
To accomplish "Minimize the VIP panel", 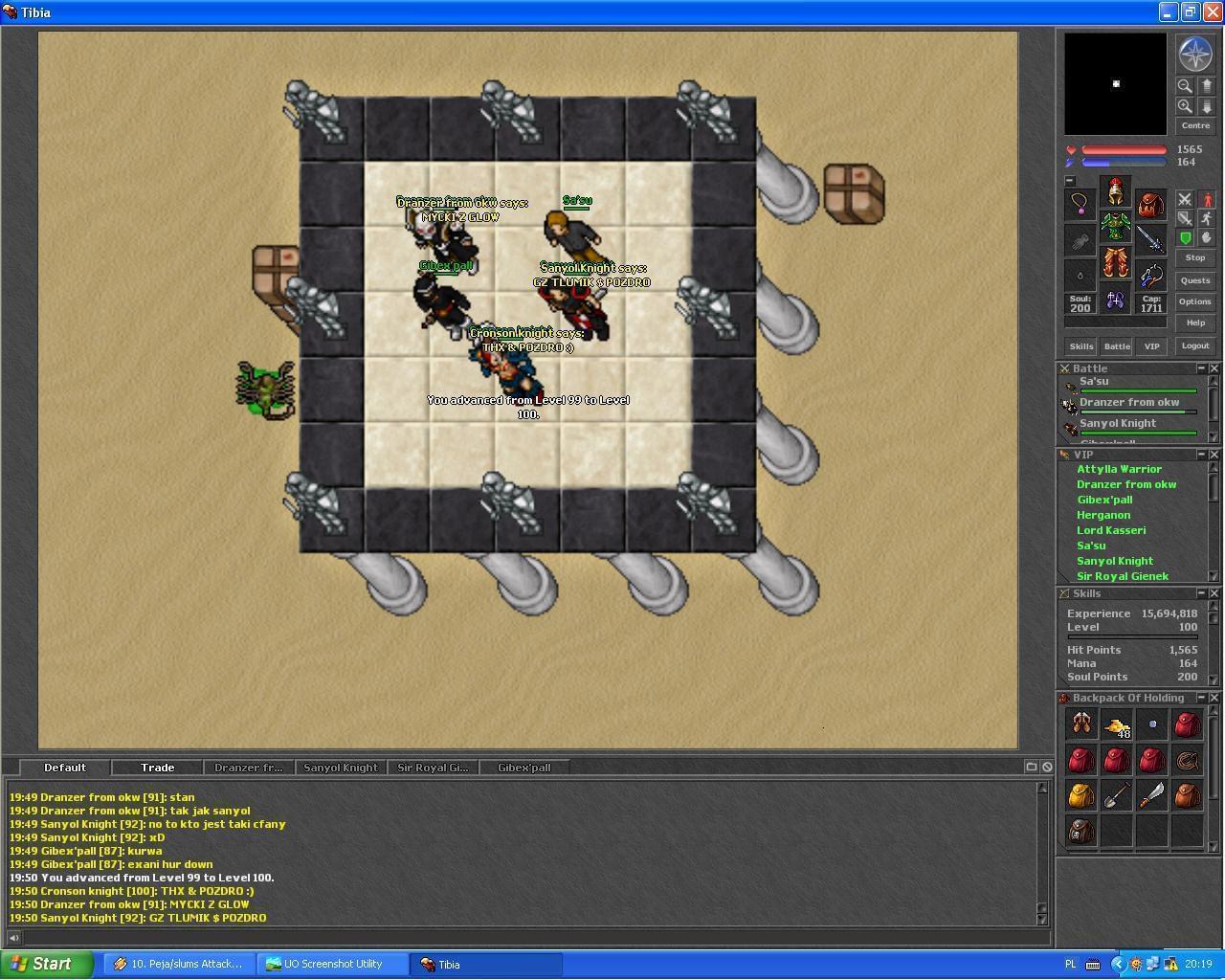I will click(1201, 455).
